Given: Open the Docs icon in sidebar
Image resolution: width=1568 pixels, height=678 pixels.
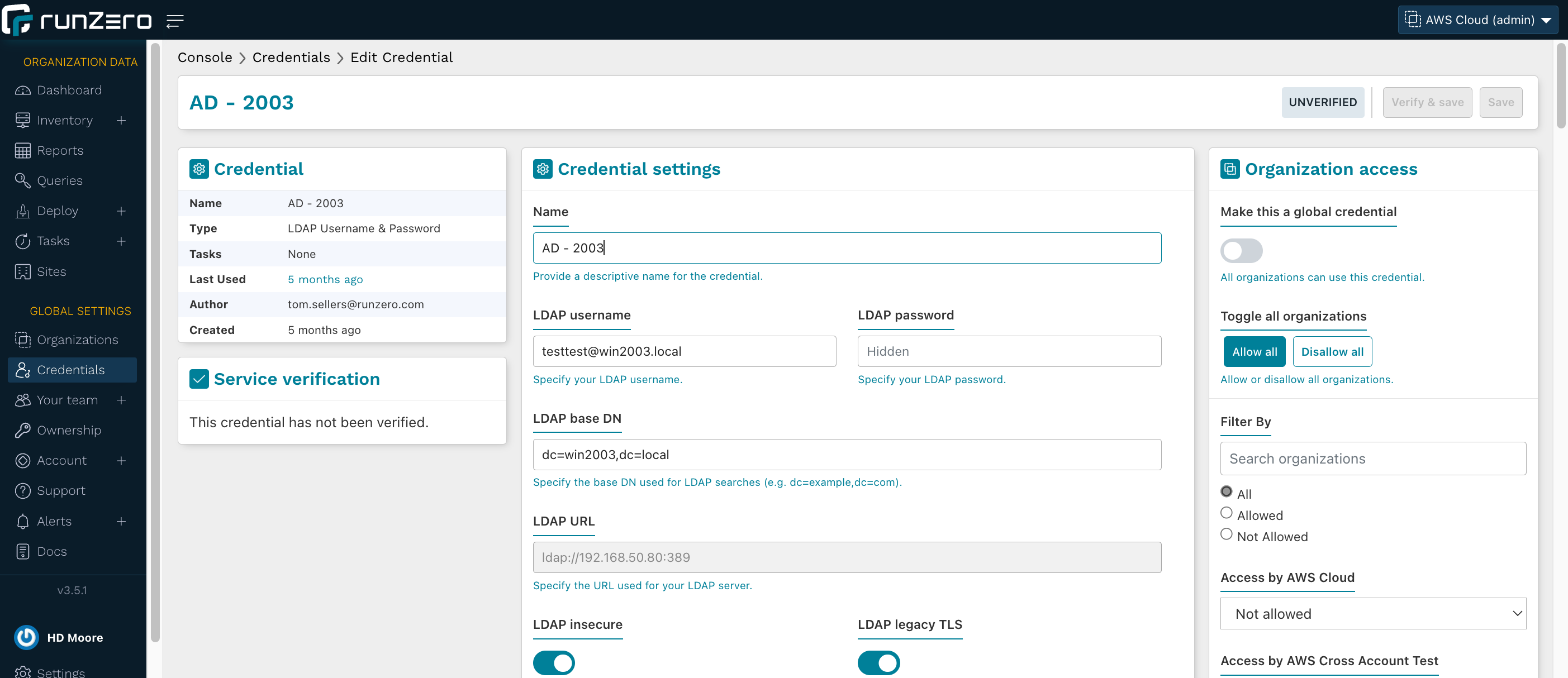Looking at the screenshot, I should click(x=22, y=551).
